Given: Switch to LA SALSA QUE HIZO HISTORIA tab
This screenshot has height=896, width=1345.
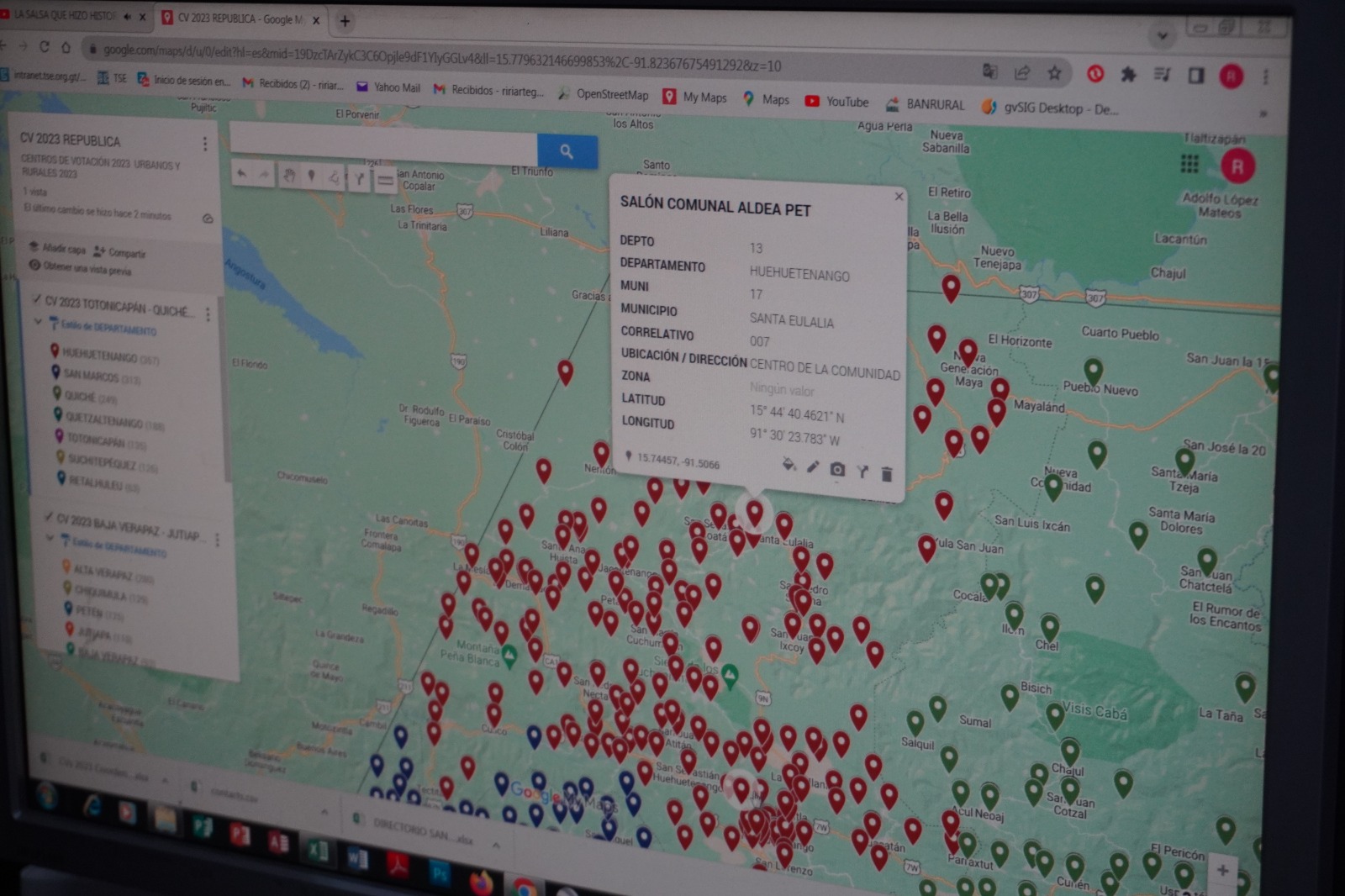Looking at the screenshot, I should tap(71, 15).
